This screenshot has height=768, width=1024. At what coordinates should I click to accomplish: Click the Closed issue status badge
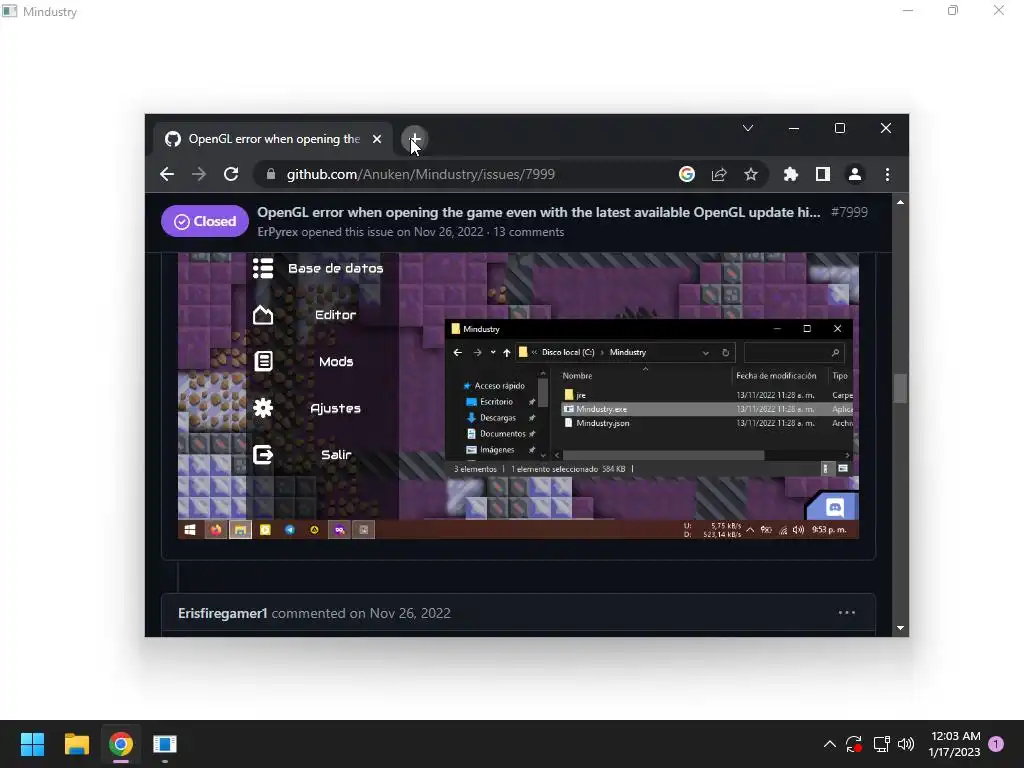pyautogui.click(x=204, y=221)
